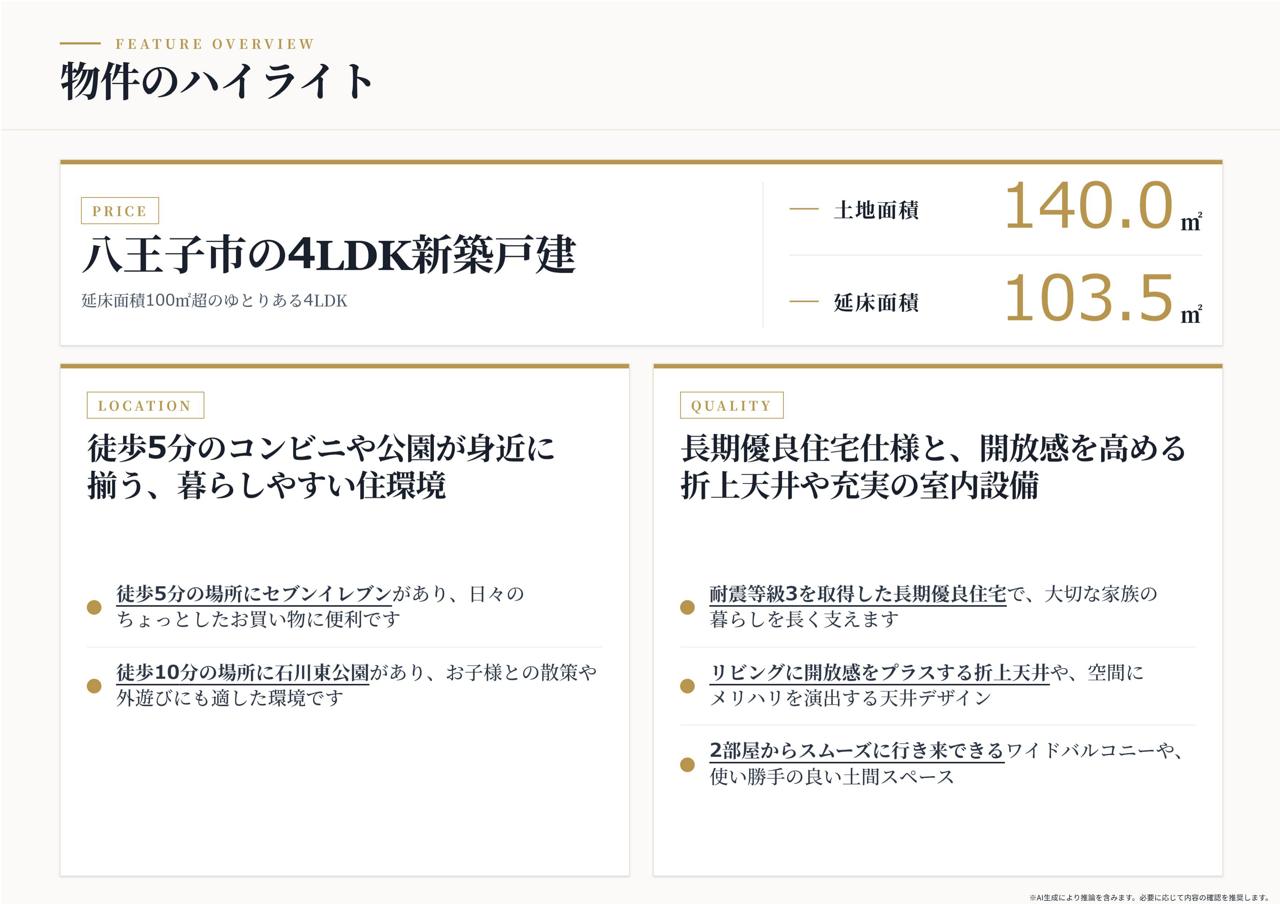Click the FEATURE OVERVIEW label
Screen dimensions: 1280x904
coord(215,44)
